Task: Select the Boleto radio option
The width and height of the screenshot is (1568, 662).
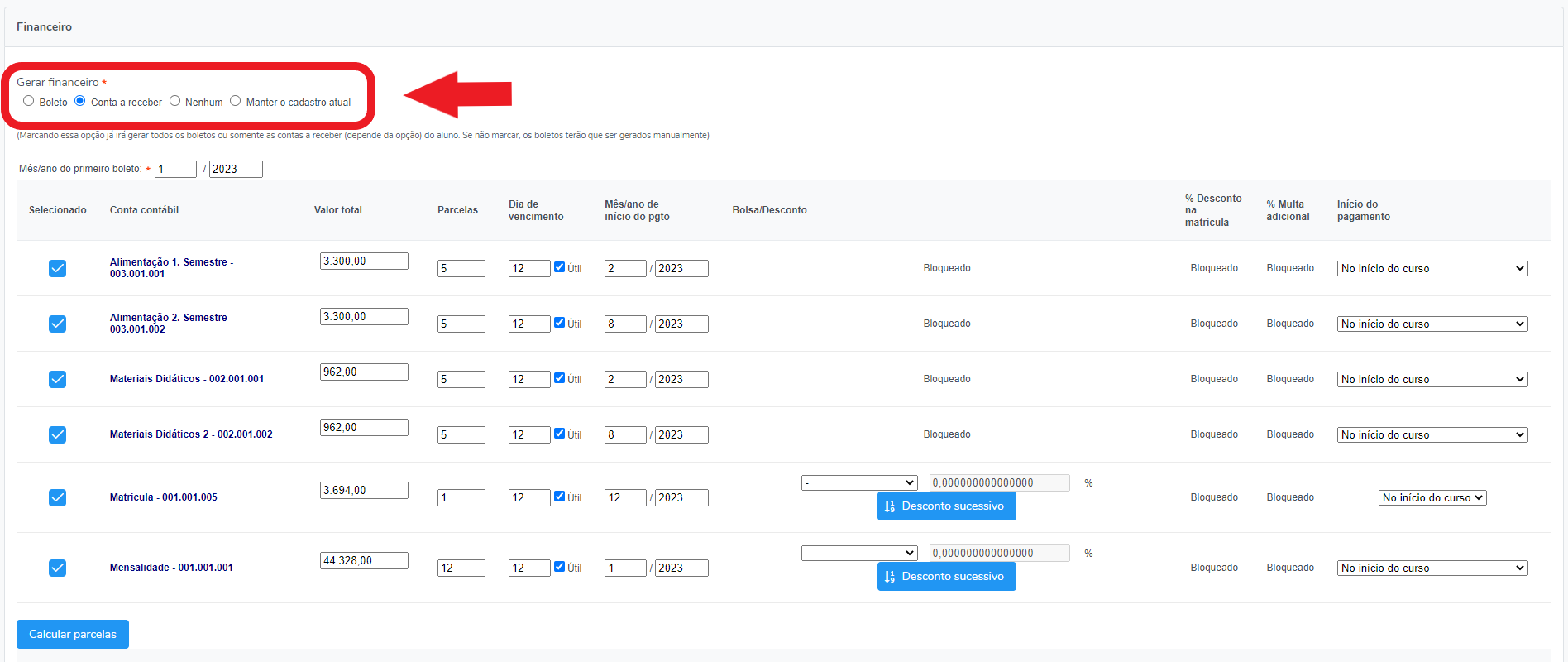Action: 29,101
